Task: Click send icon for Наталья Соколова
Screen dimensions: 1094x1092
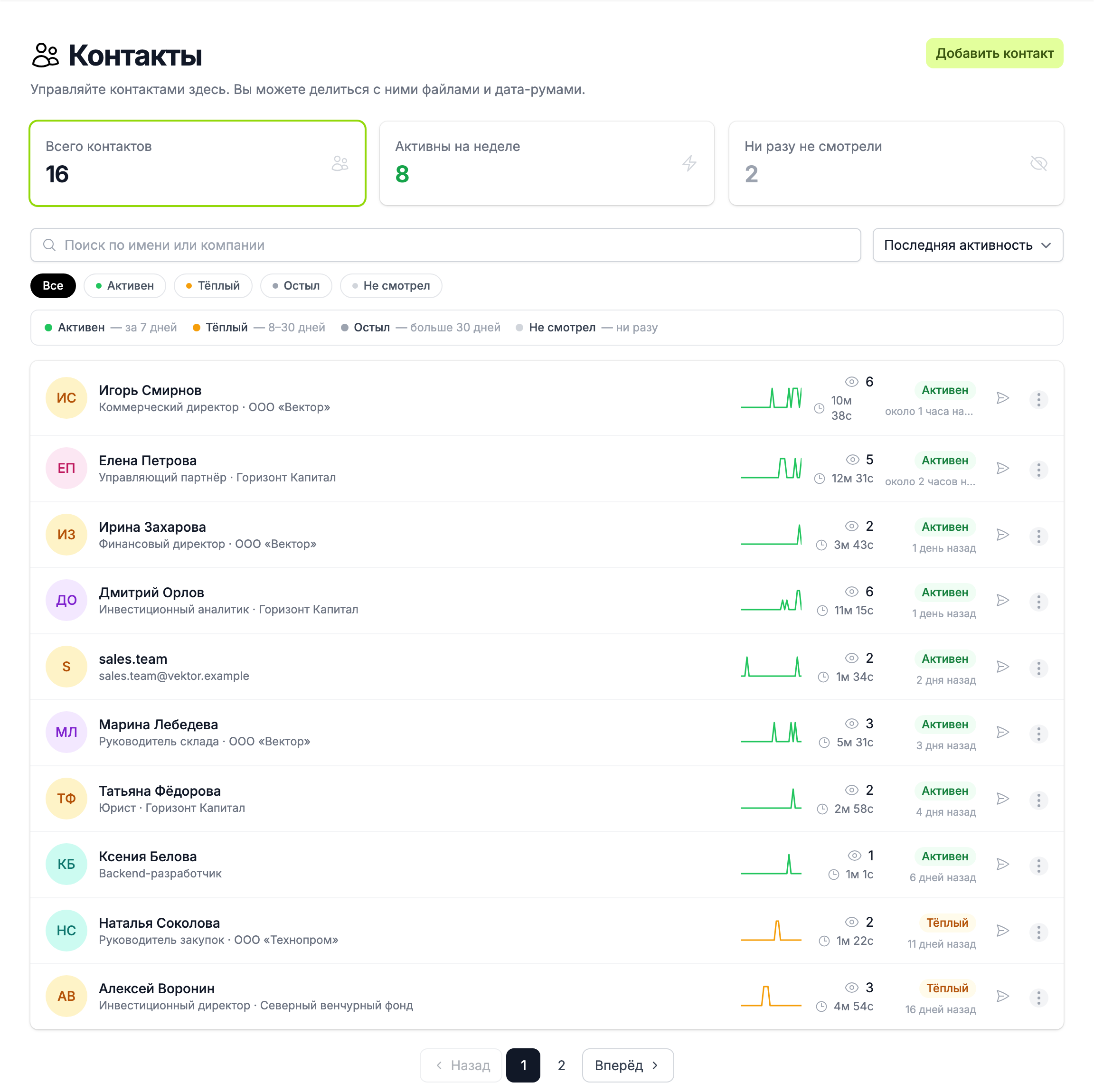Action: pyautogui.click(x=1003, y=930)
